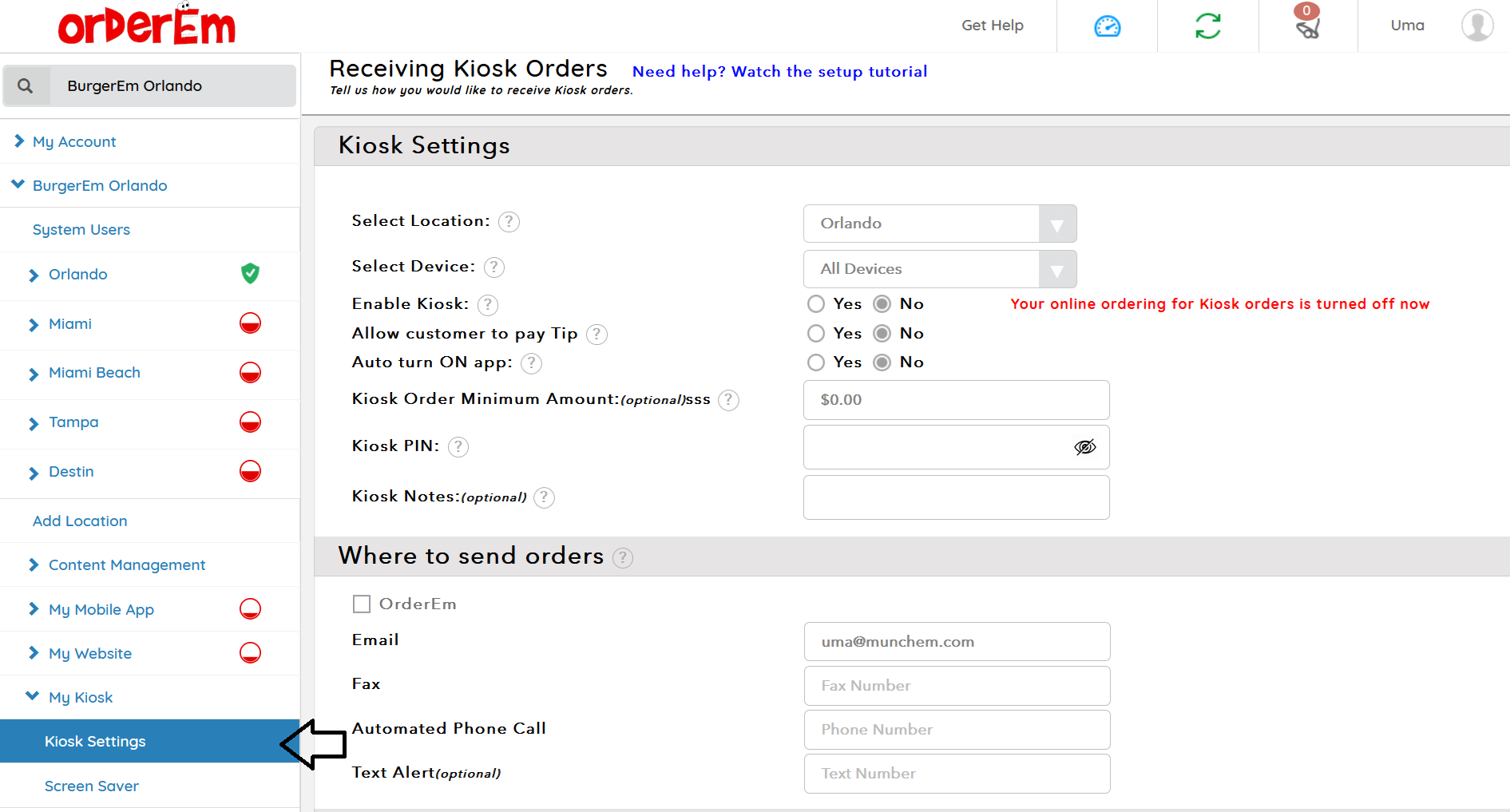Image resolution: width=1510 pixels, height=812 pixels.
Task: Click the green shield status icon for Orlando
Action: coord(250,274)
